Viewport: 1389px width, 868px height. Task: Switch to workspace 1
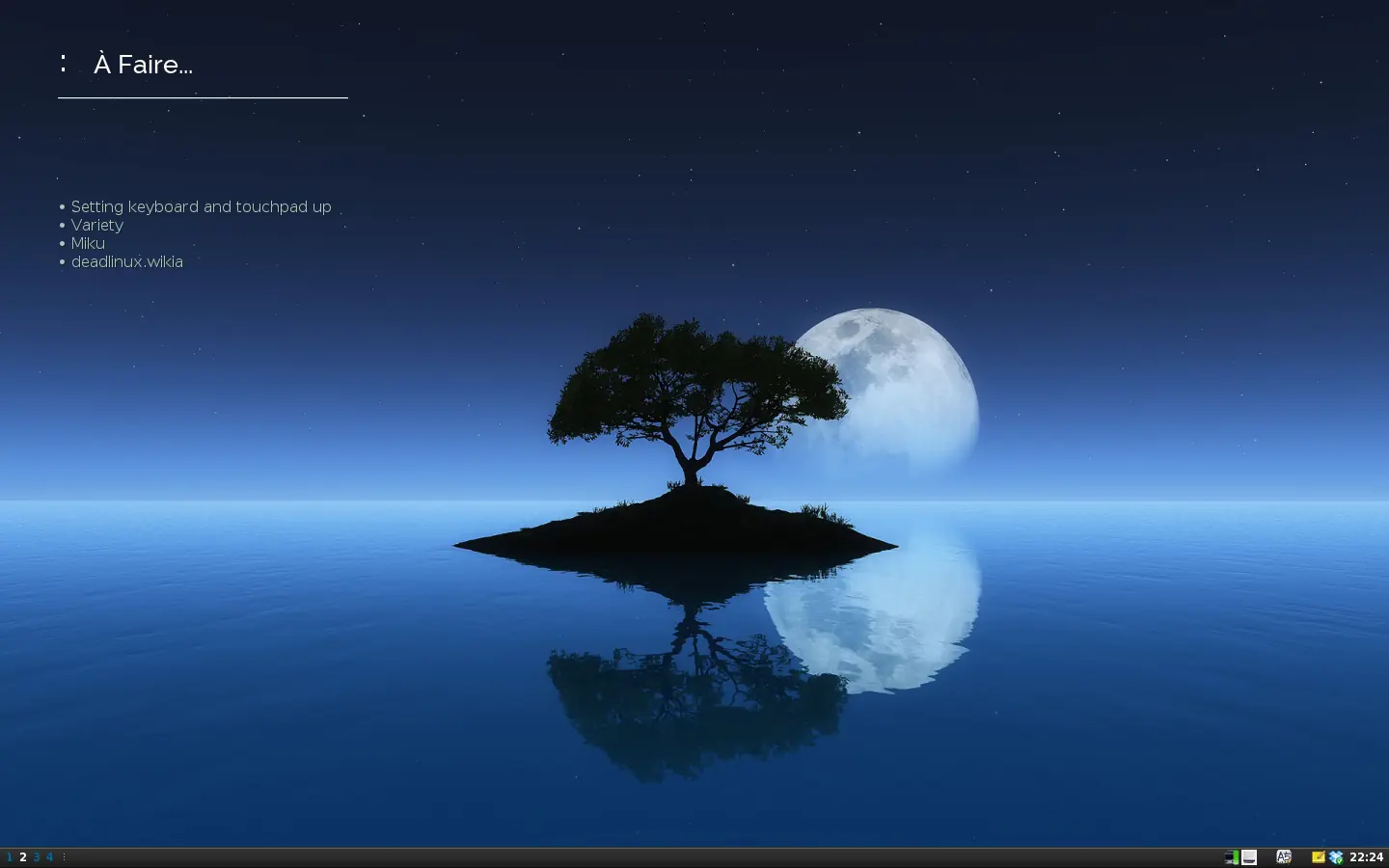(9, 856)
